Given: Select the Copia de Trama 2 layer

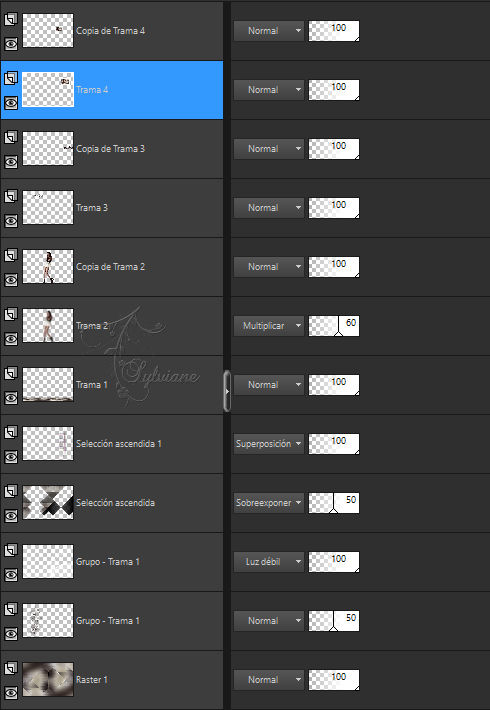Looking at the screenshot, I should coord(112,267).
